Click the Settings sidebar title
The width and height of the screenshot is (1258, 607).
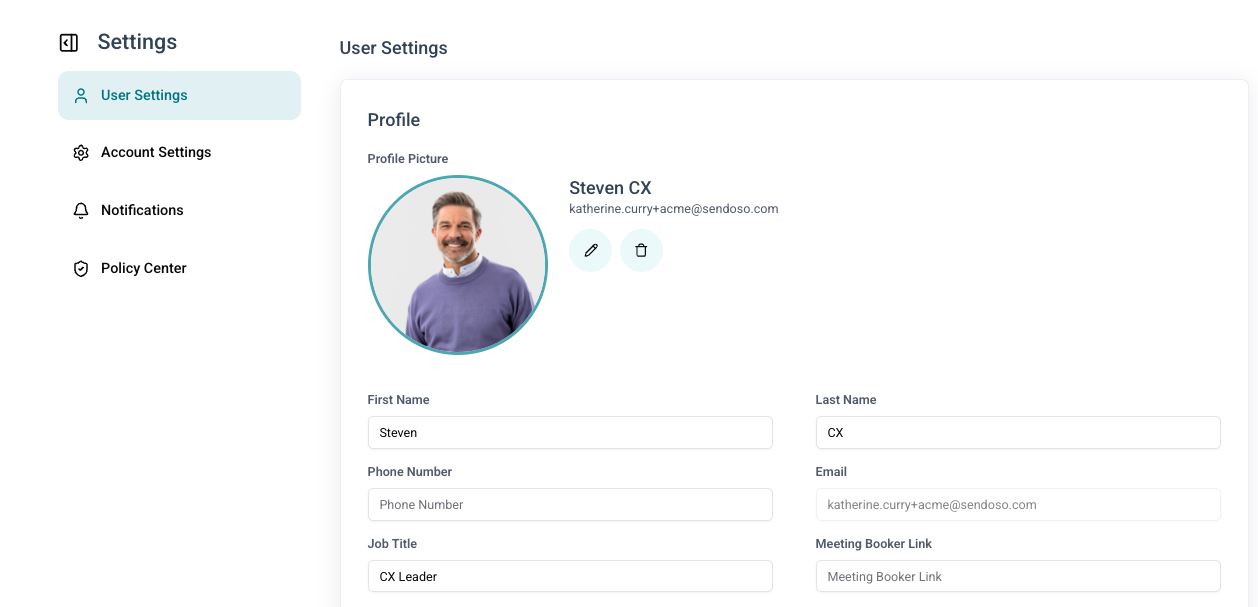point(137,42)
